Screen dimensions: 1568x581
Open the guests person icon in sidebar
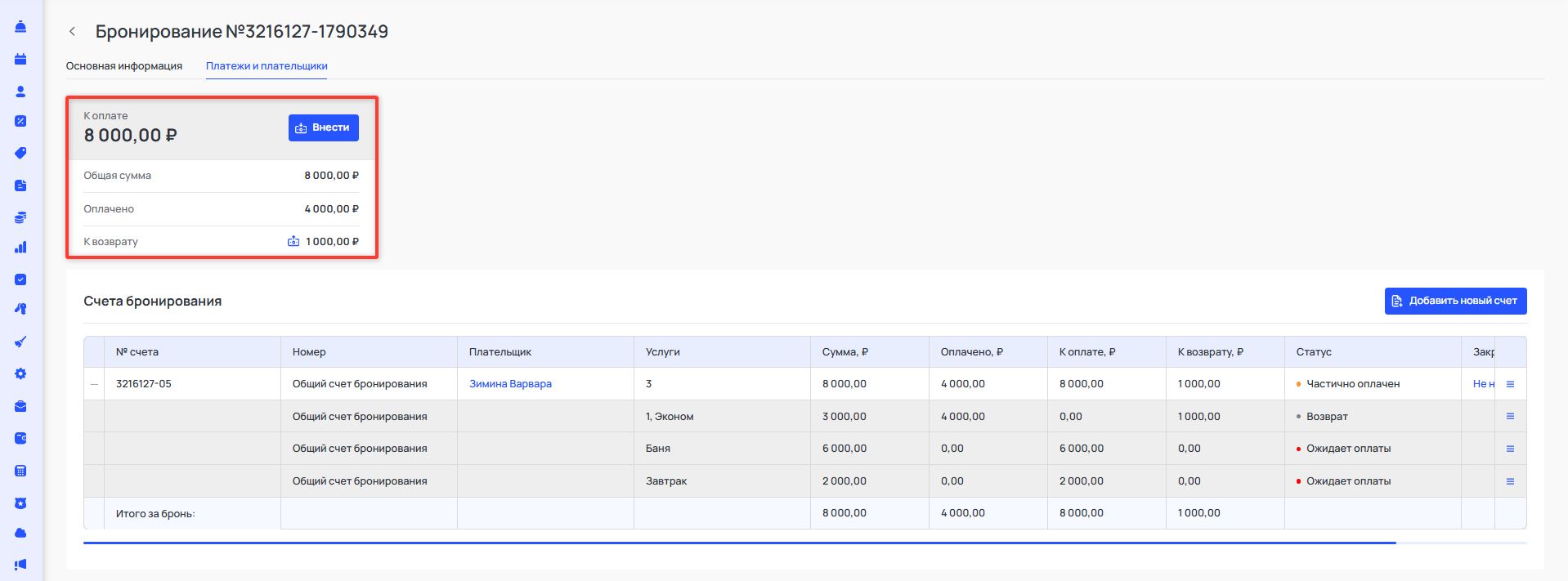(x=20, y=92)
